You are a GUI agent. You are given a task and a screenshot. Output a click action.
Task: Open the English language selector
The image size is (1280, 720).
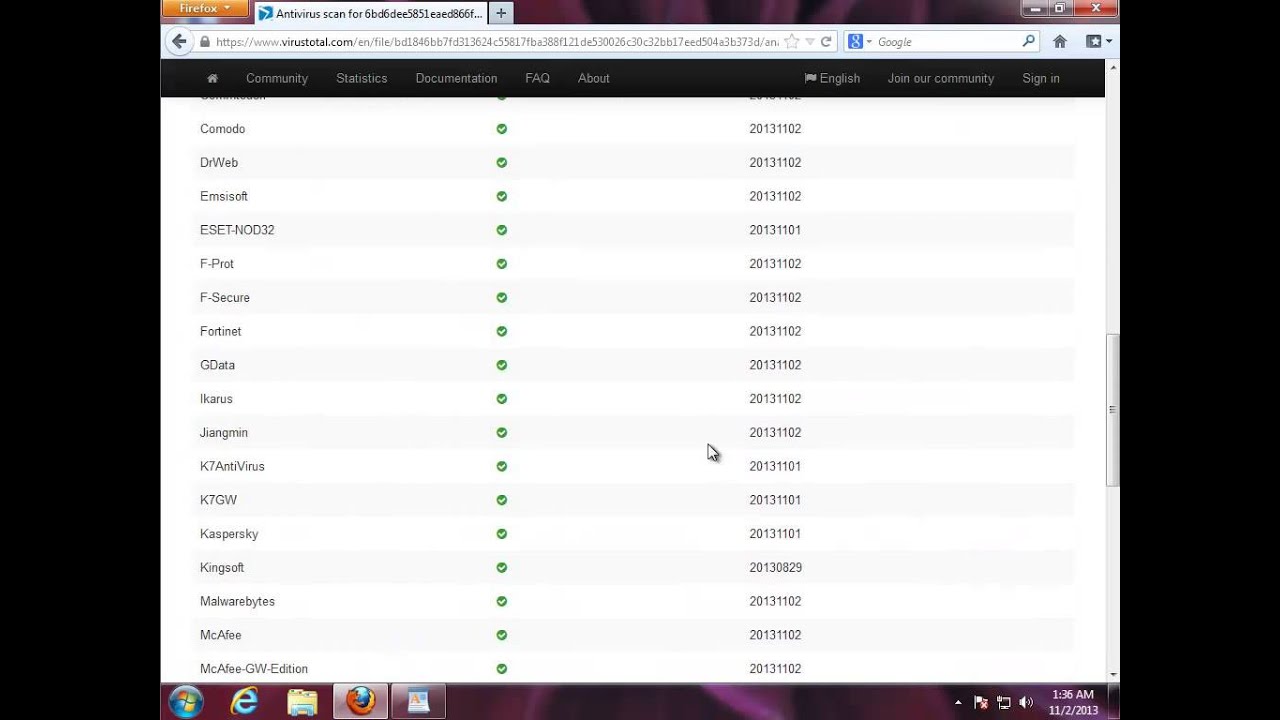click(x=832, y=78)
